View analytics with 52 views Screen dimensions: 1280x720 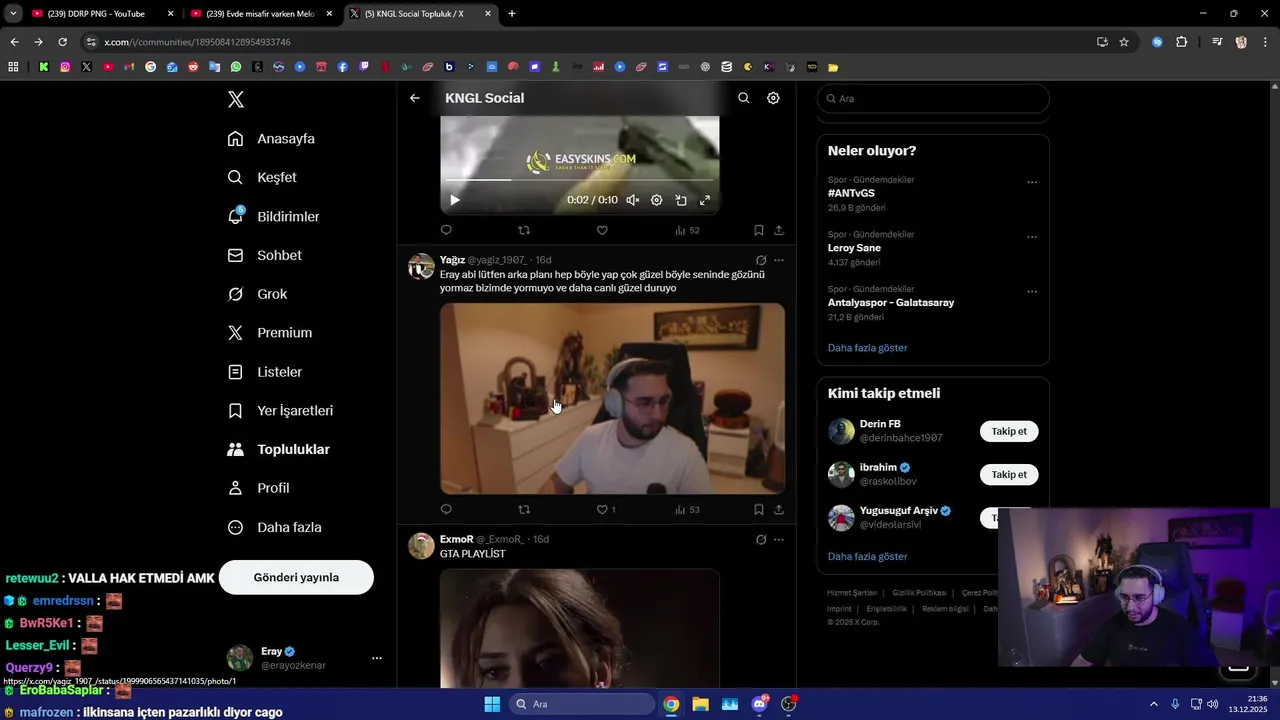[x=687, y=230]
